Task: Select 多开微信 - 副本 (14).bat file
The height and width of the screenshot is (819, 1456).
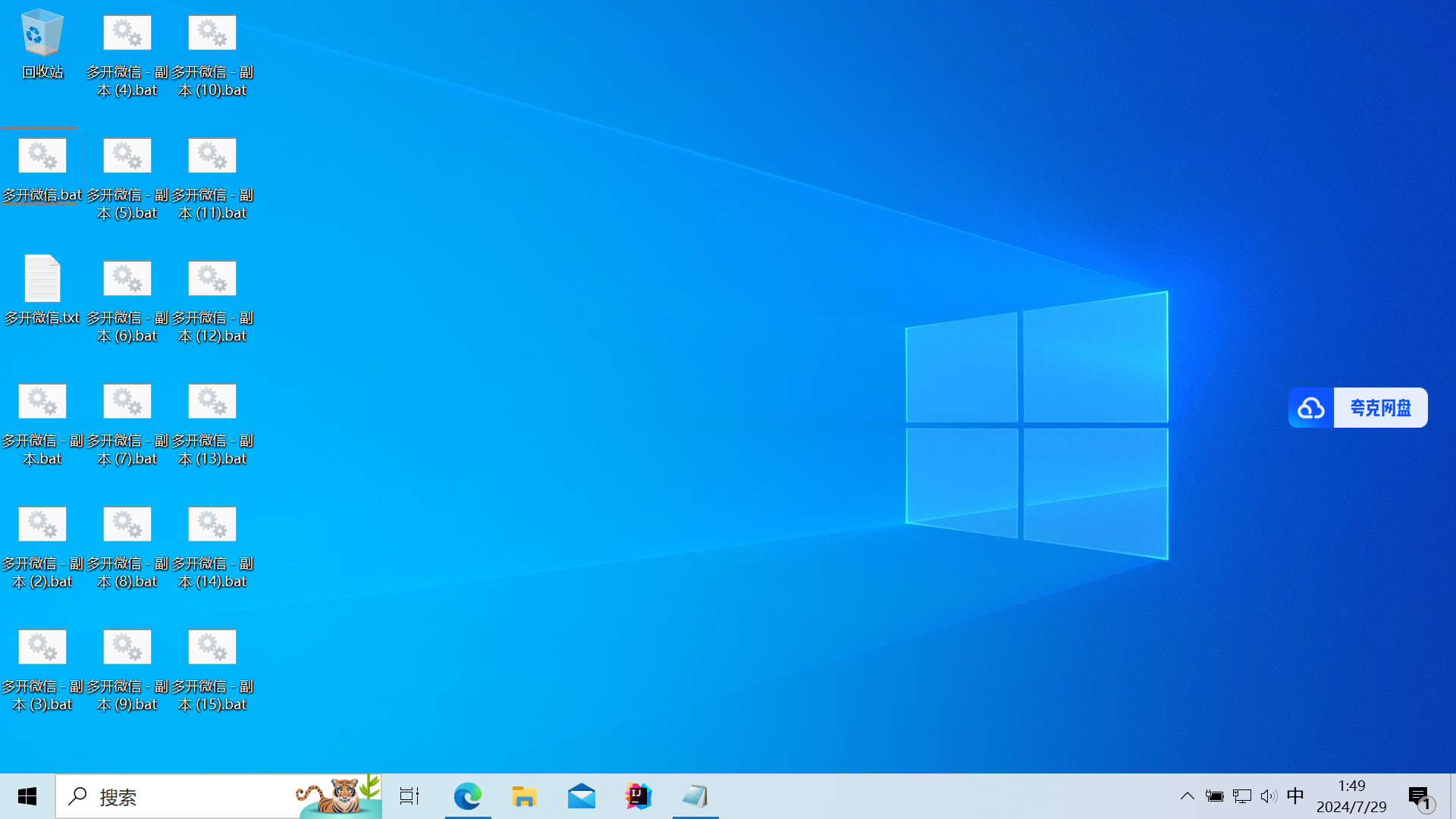Action: (x=212, y=548)
